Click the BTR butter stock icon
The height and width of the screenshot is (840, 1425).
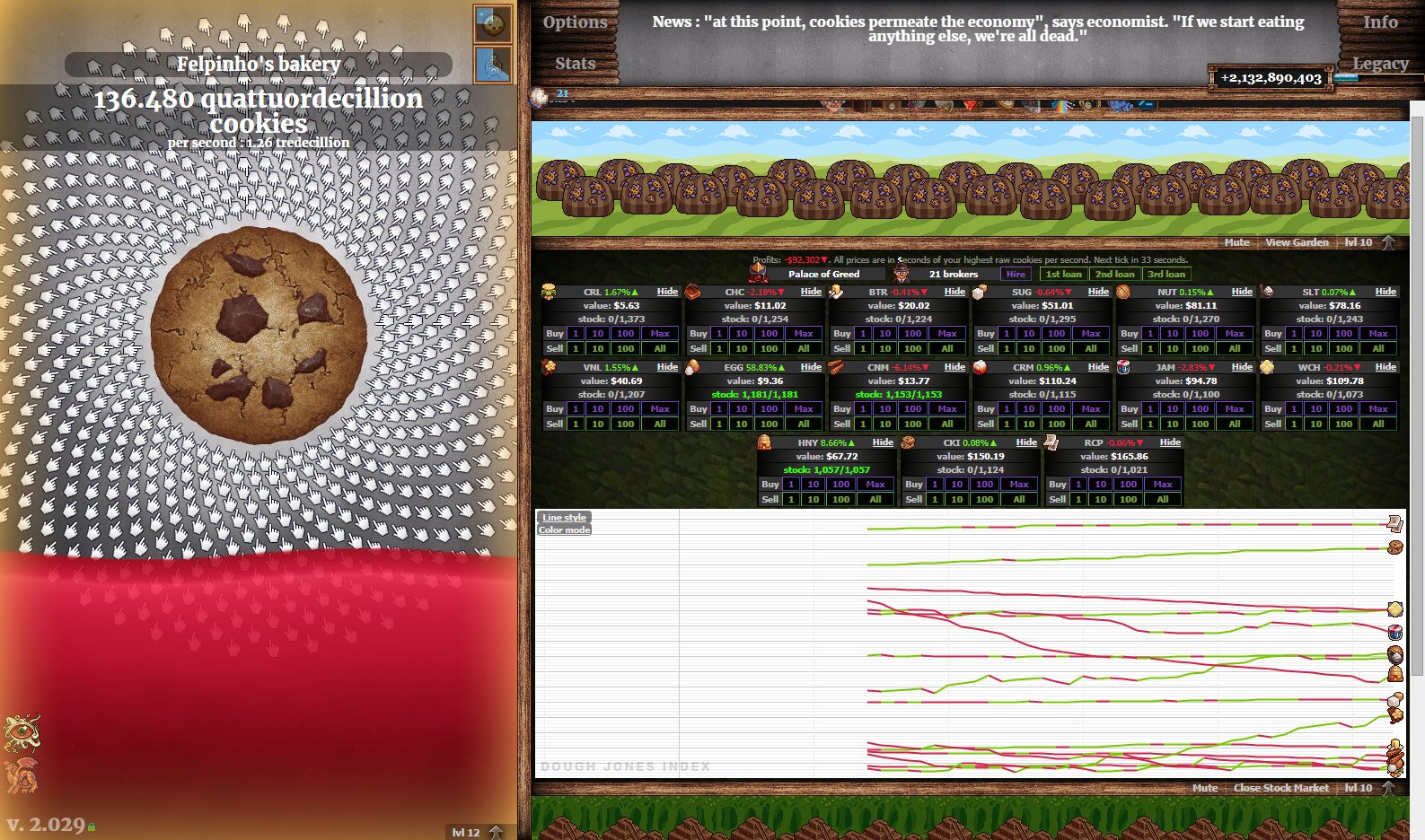(x=836, y=292)
